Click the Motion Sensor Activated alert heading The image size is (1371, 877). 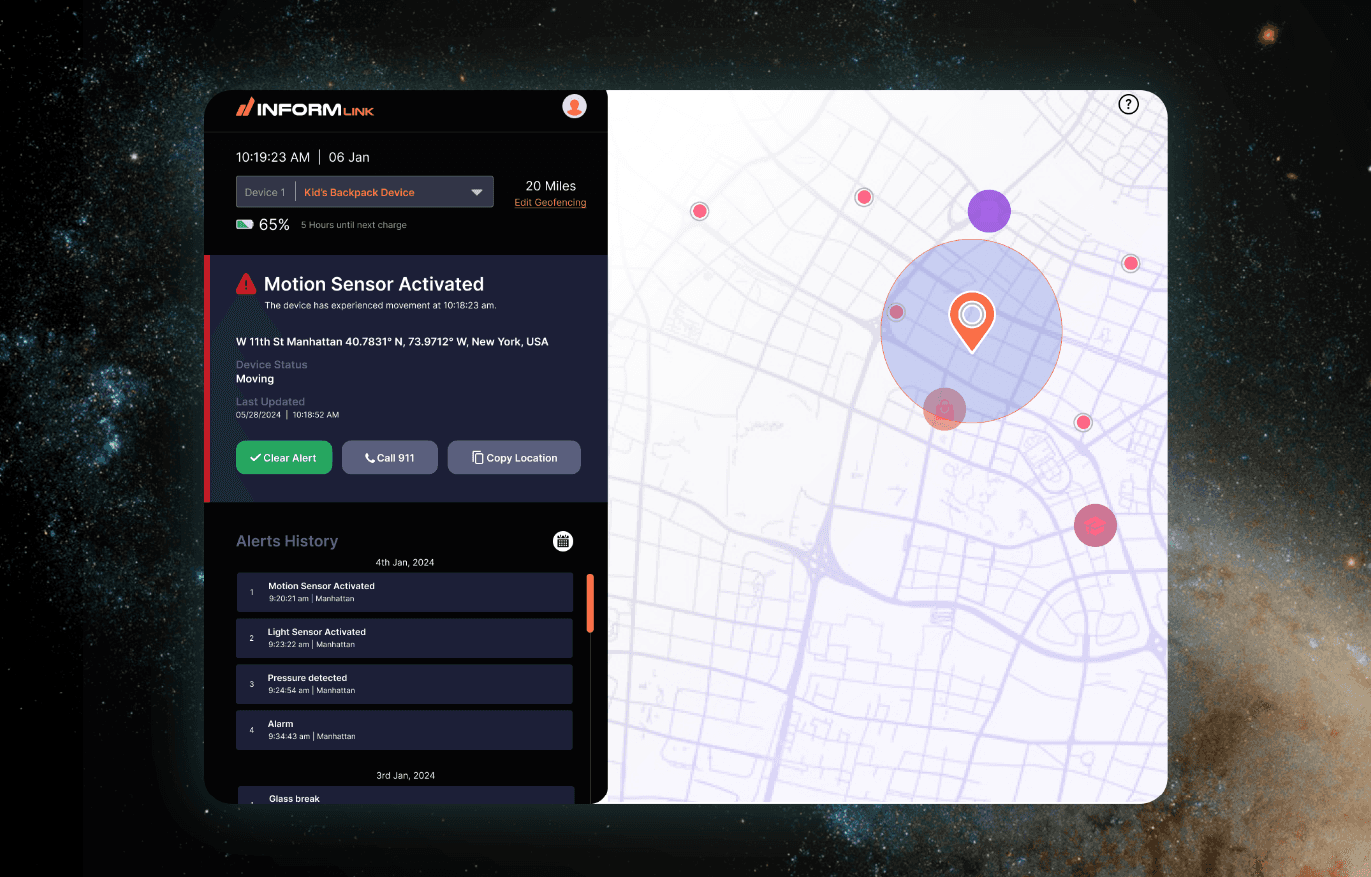point(374,284)
